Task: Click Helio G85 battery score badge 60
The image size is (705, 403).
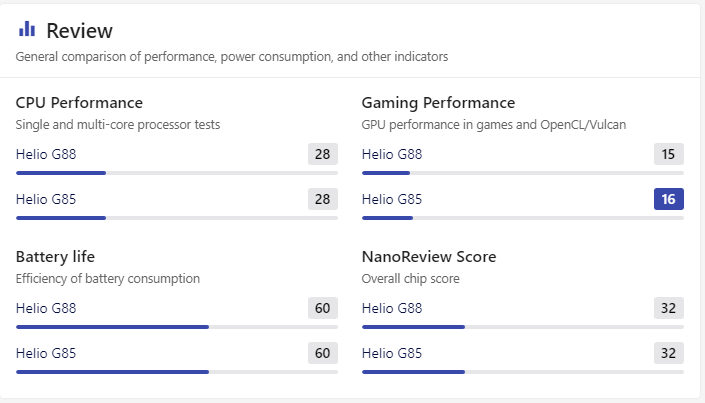Action: tap(322, 353)
